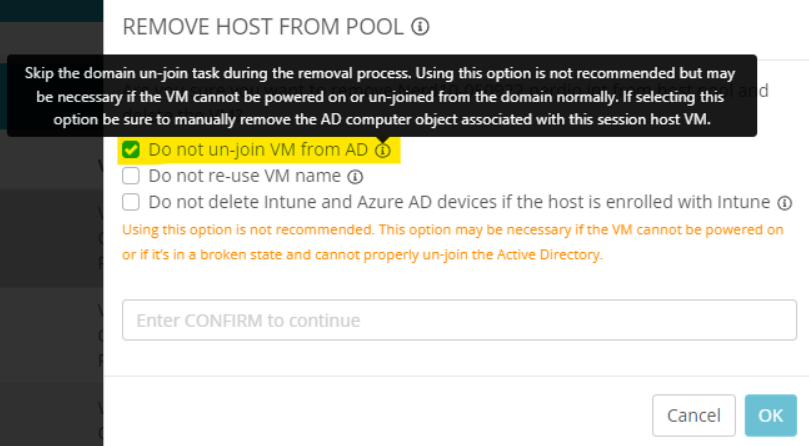
Task: Click the black tooltip about skipping domain un-join
Action: pyautogui.click(x=382, y=96)
